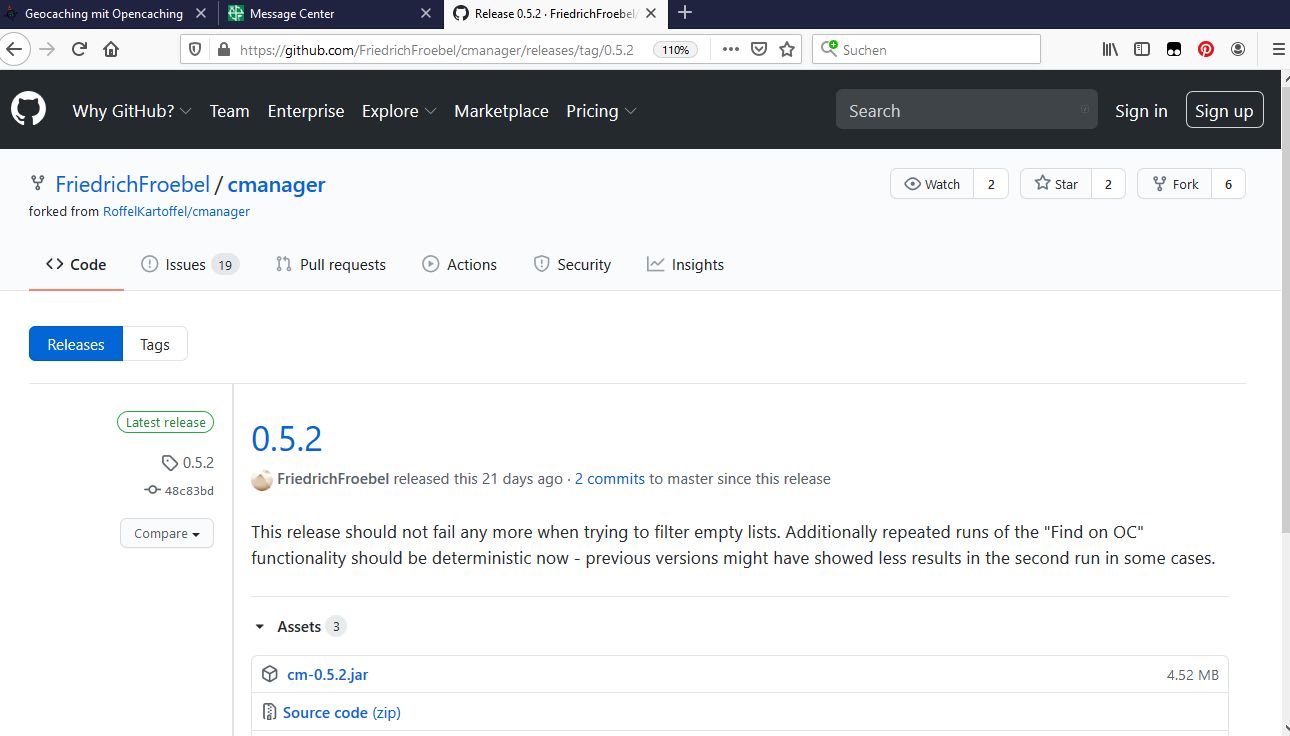1290x736 pixels.
Task: Click Sign in
Action: click(x=1141, y=111)
